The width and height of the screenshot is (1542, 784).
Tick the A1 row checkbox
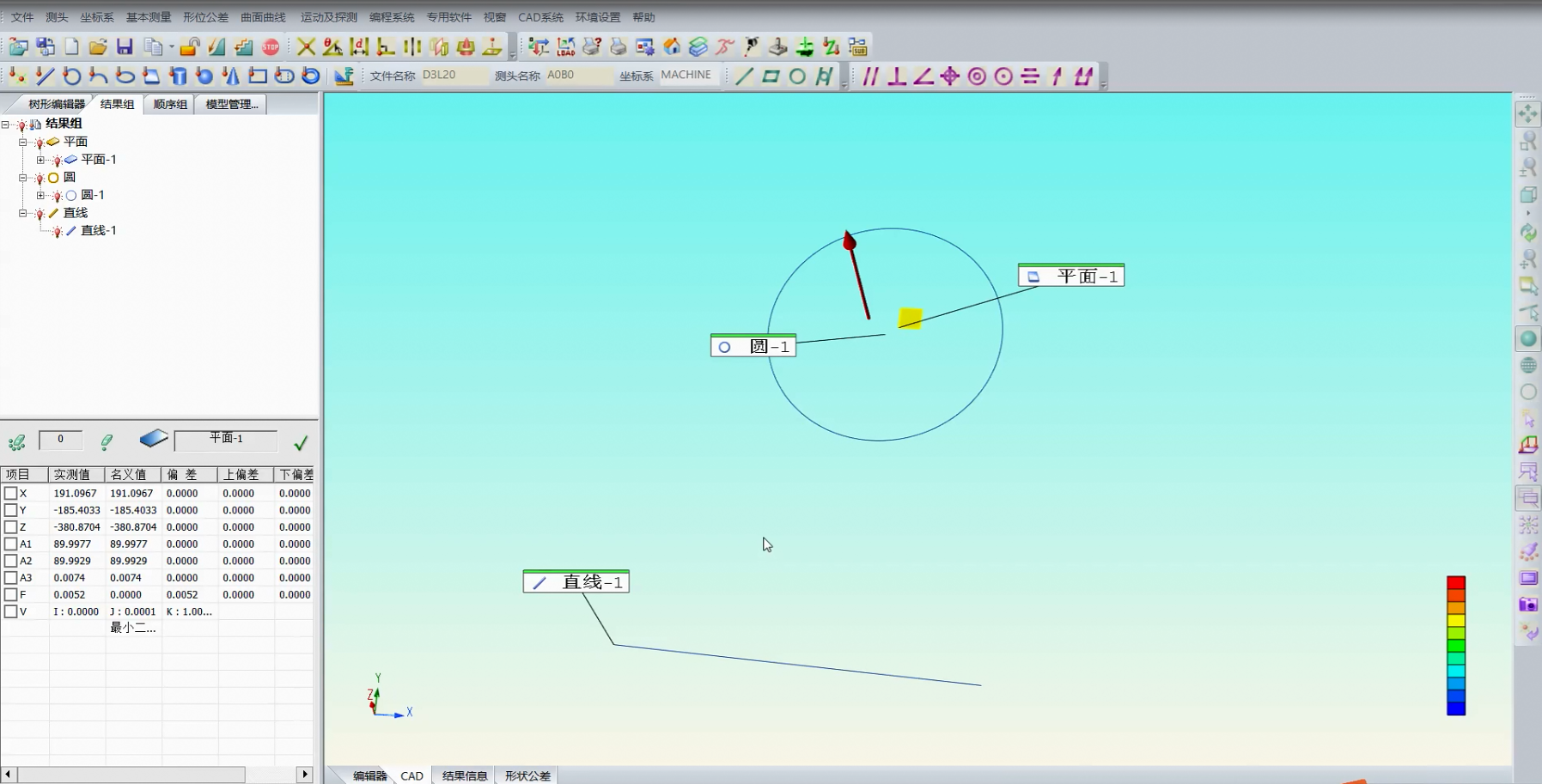(x=10, y=544)
